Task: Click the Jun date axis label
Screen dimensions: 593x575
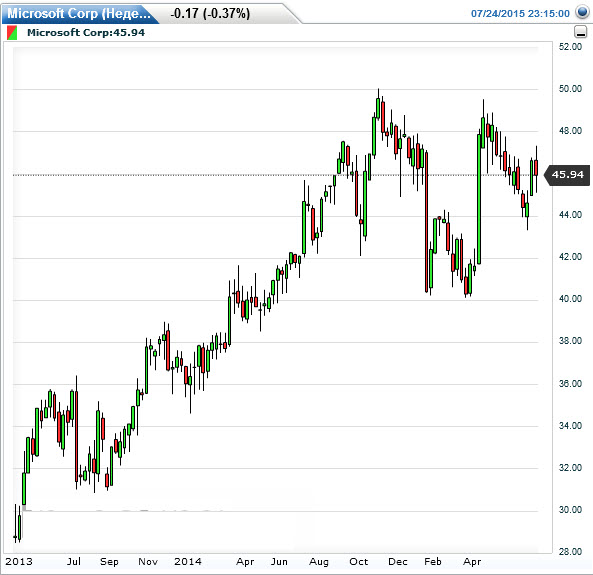Action: click(279, 561)
